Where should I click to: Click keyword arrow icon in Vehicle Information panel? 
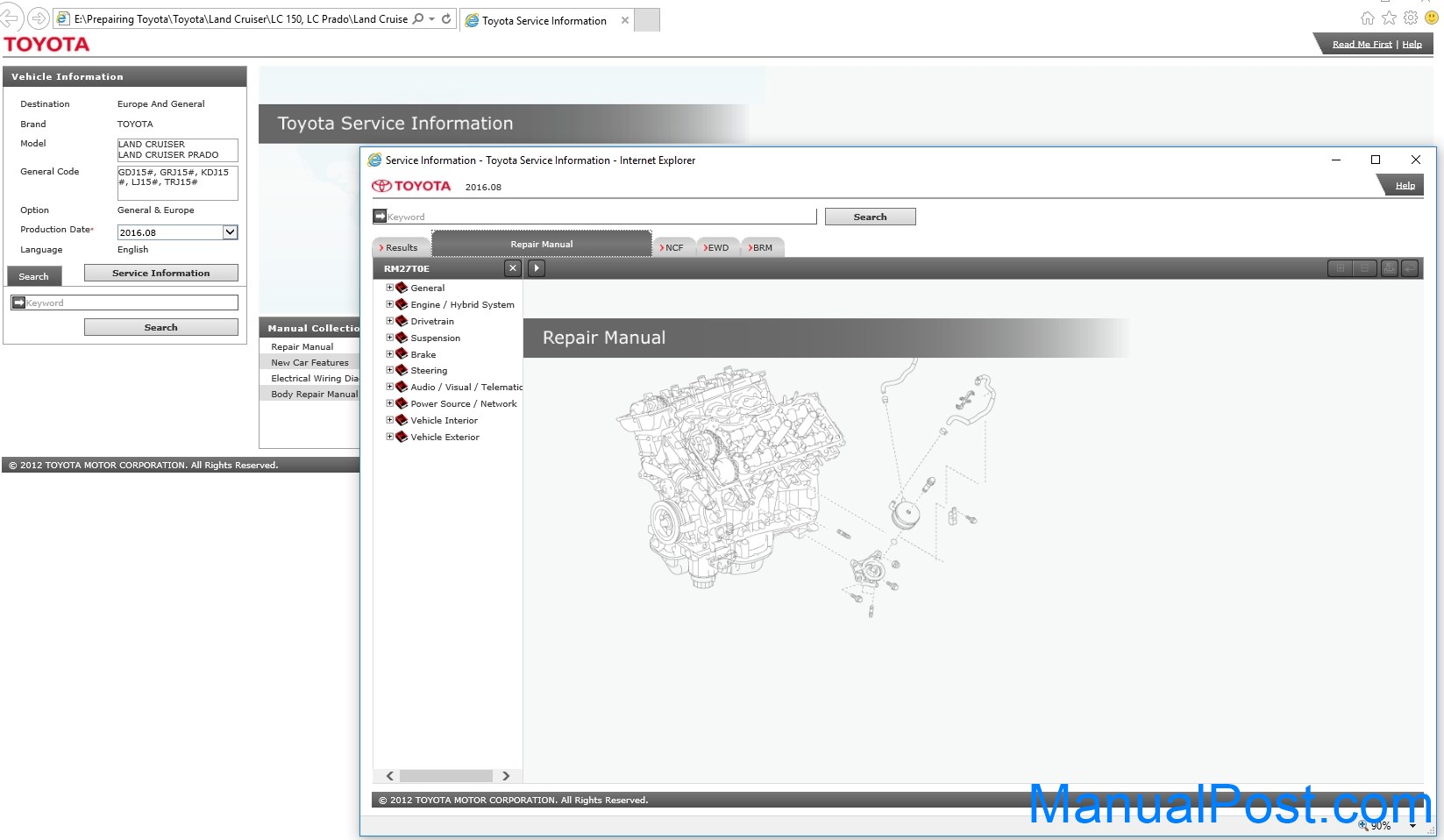pyautogui.click(x=18, y=303)
